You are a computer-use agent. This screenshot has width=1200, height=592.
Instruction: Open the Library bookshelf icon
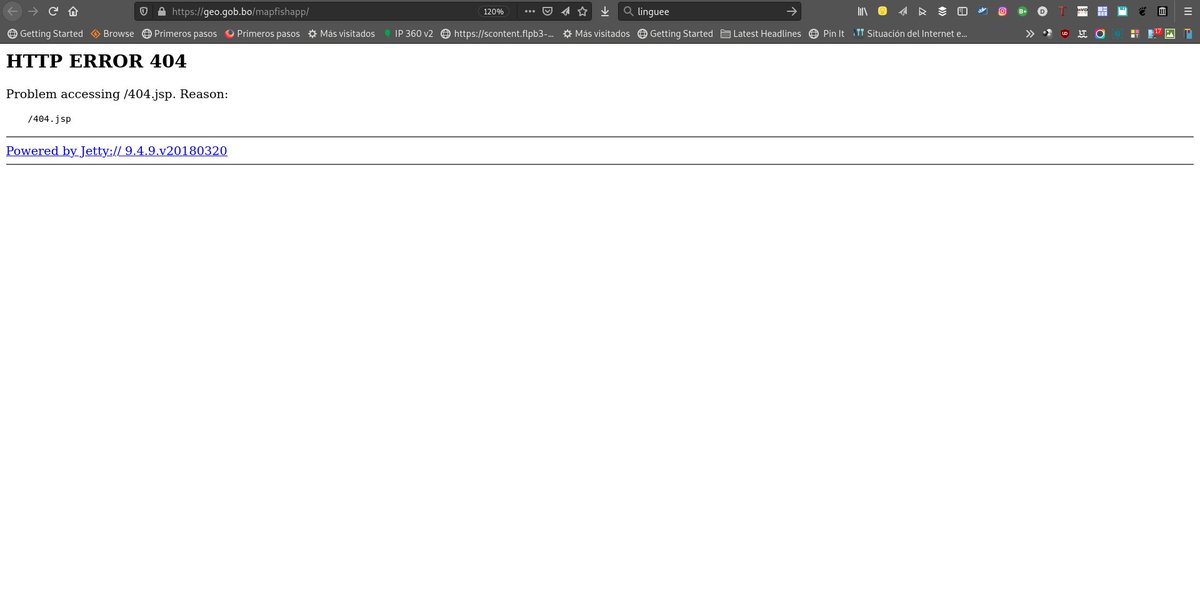point(862,11)
